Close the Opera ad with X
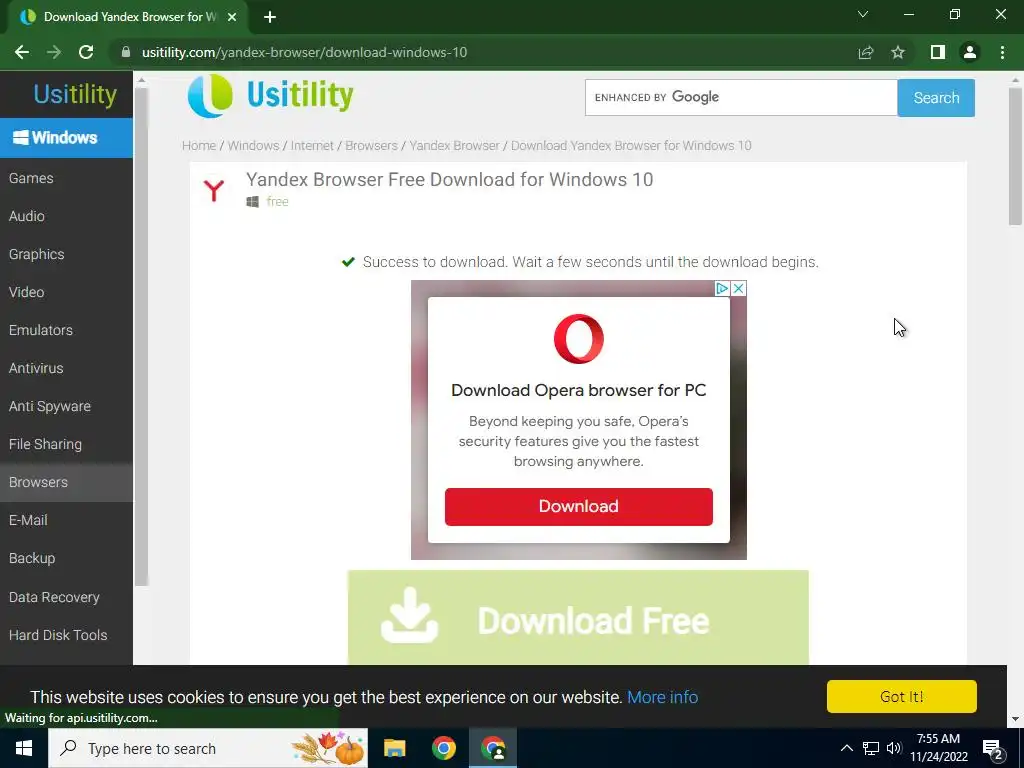 tap(739, 288)
